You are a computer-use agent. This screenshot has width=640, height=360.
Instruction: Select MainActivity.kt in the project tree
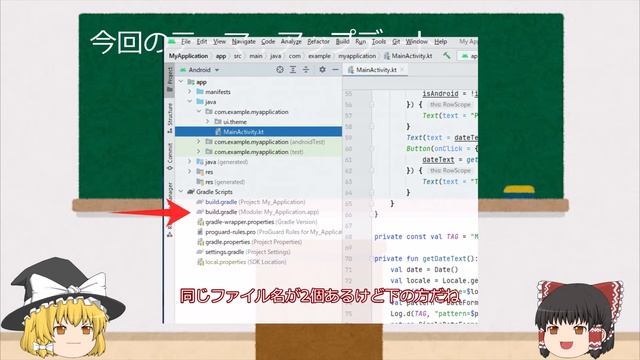click(x=258, y=132)
